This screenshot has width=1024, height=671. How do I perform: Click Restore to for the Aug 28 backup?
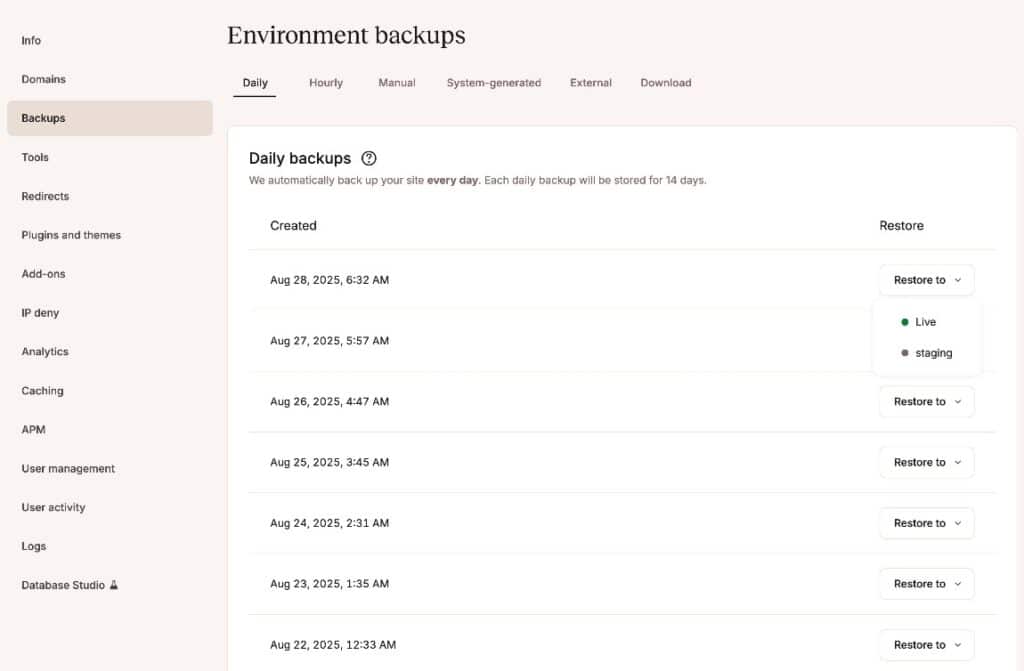click(925, 280)
